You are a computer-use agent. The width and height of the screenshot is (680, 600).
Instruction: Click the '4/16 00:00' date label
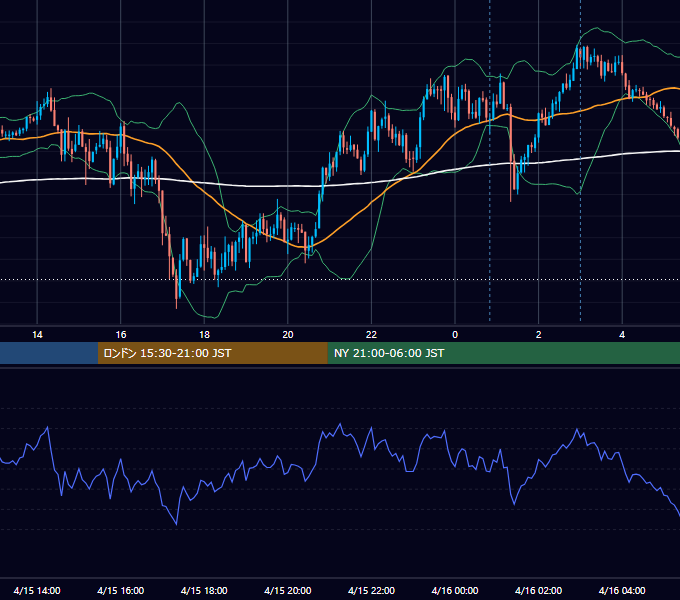click(x=455, y=590)
